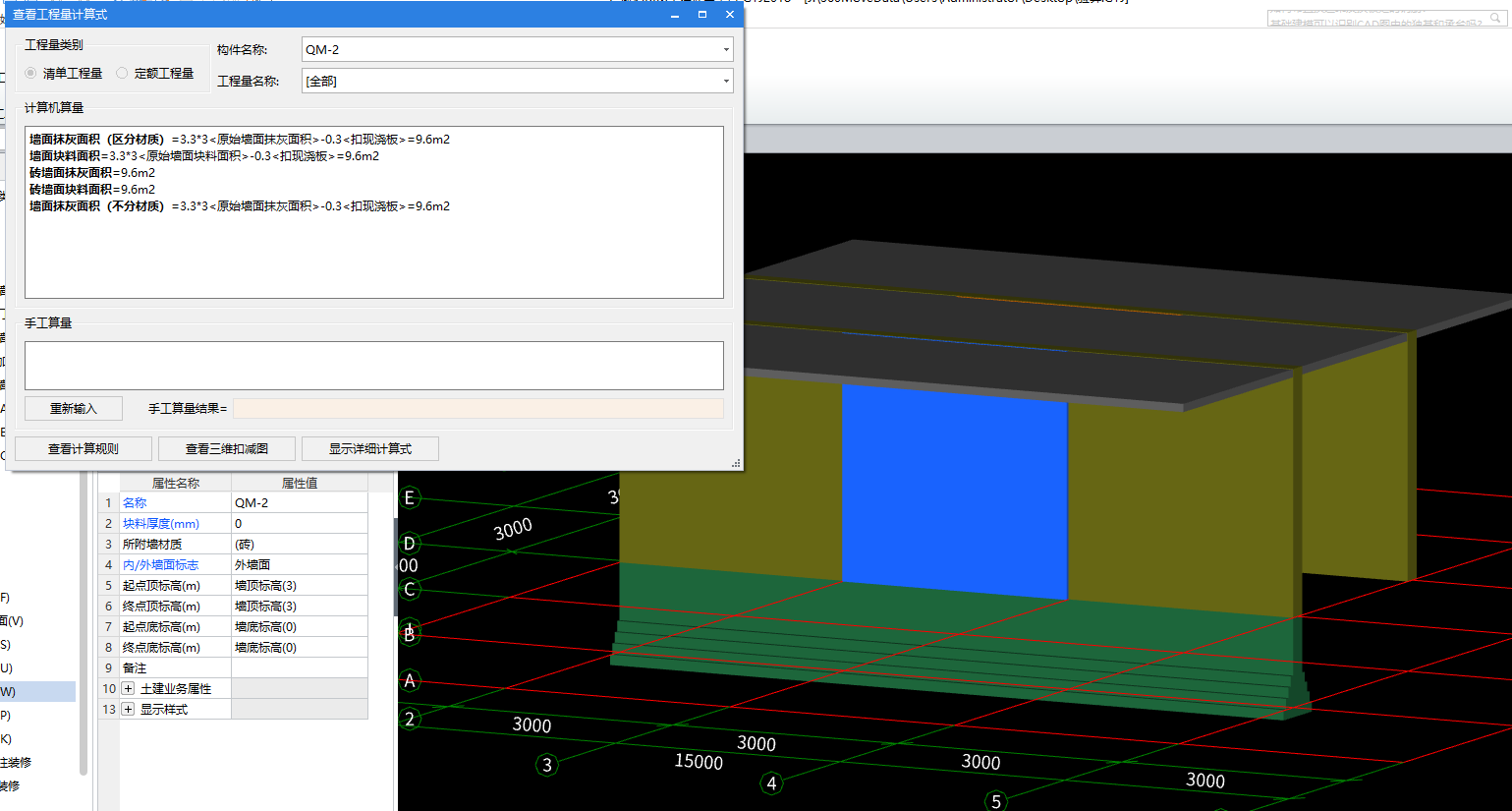
Task: Click the 块料厚度(mm) value cell 0
Action: pos(300,523)
